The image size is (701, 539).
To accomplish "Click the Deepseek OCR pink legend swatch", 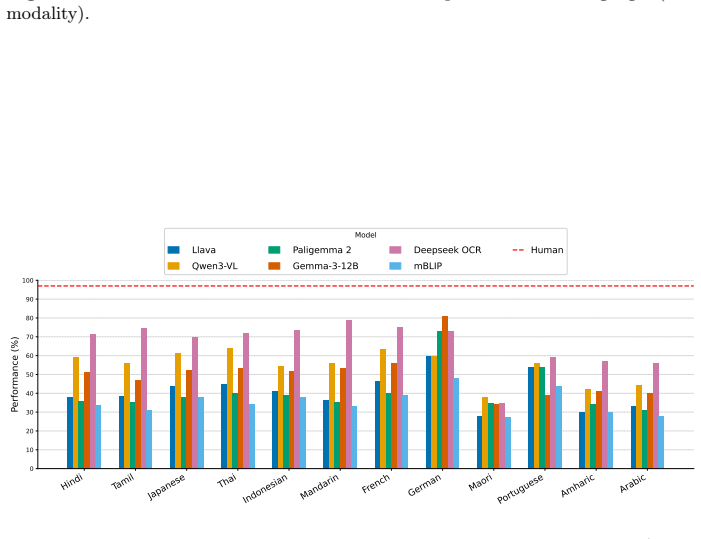I will 395,250.
